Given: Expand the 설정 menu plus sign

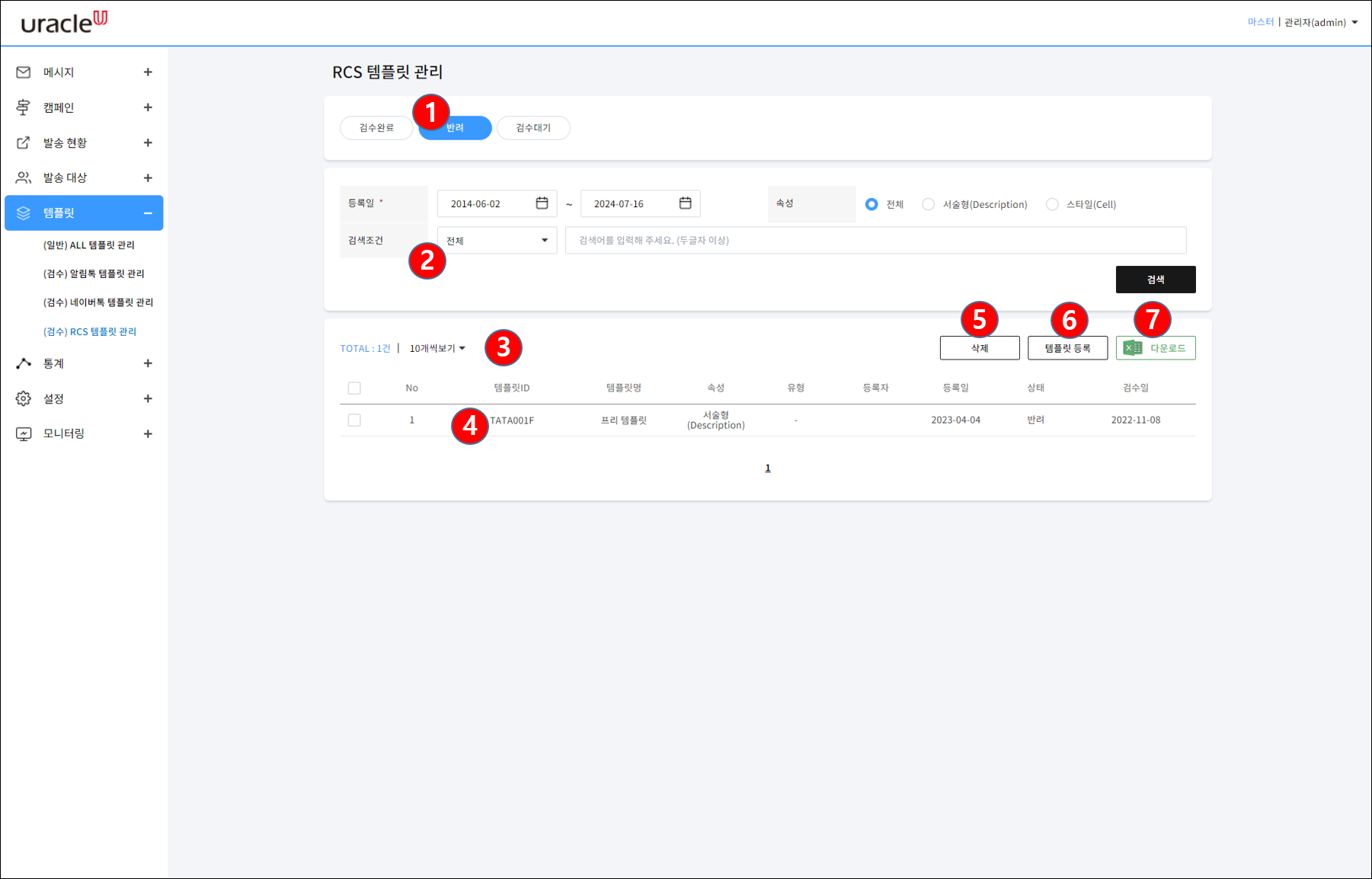Looking at the screenshot, I should 148,398.
